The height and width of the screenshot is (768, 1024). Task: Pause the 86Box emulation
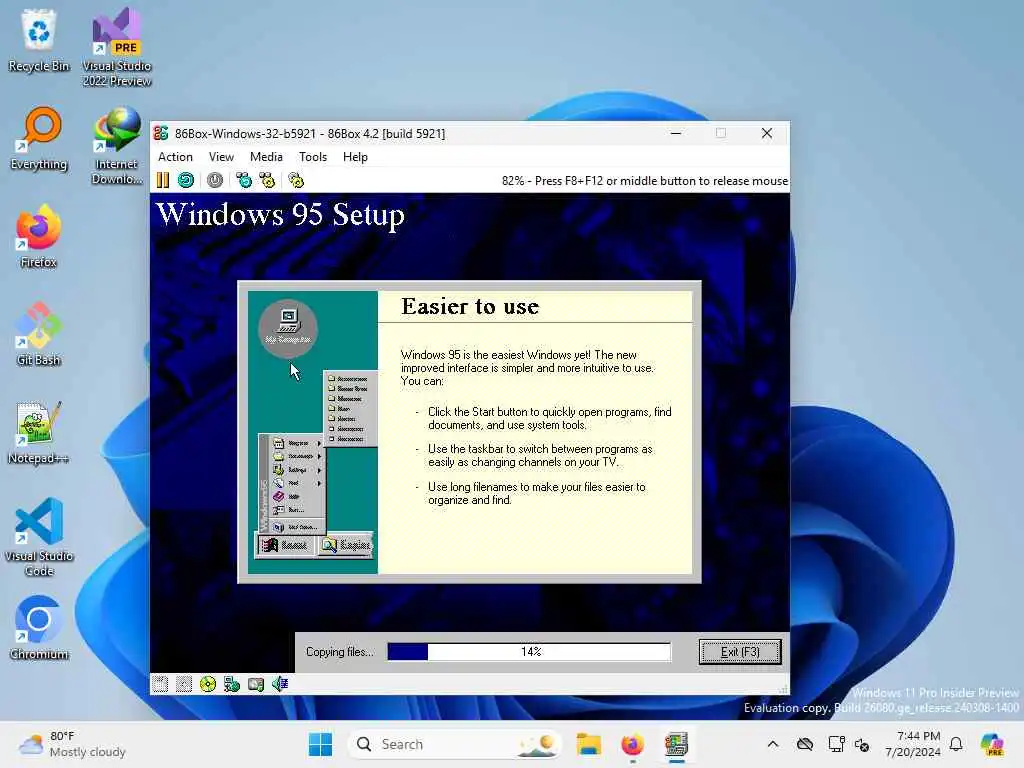163,180
